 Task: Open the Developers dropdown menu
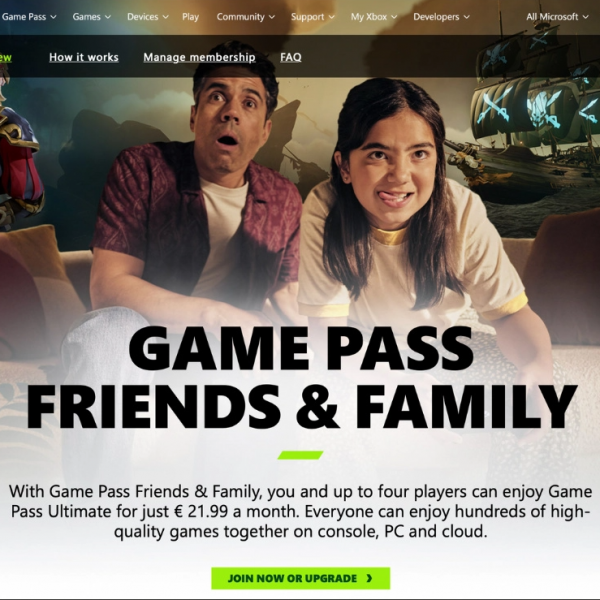click(441, 17)
